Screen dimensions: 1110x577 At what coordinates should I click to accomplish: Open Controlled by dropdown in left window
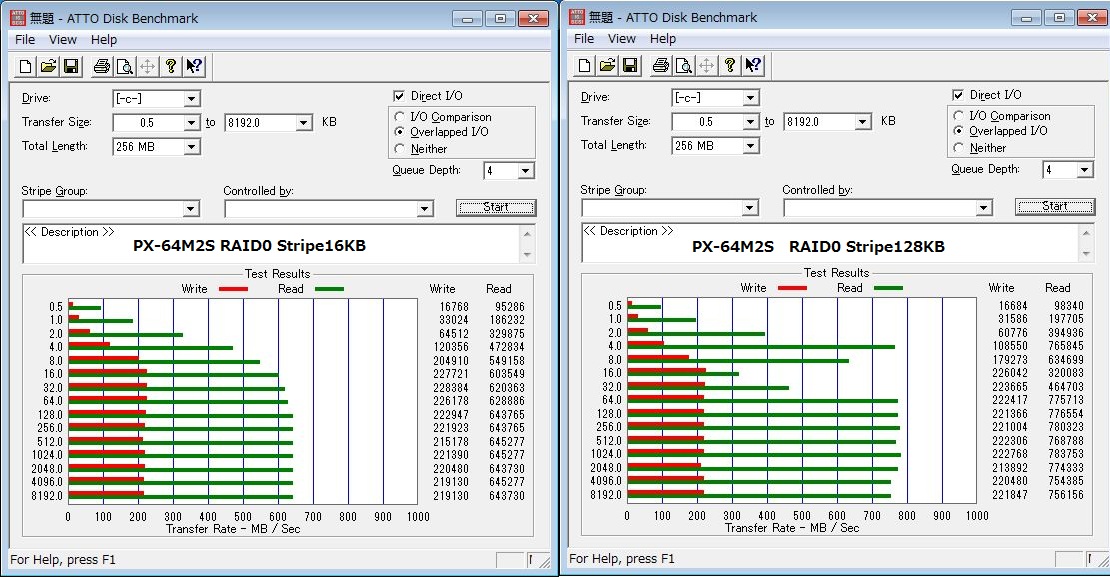pyautogui.click(x=425, y=209)
